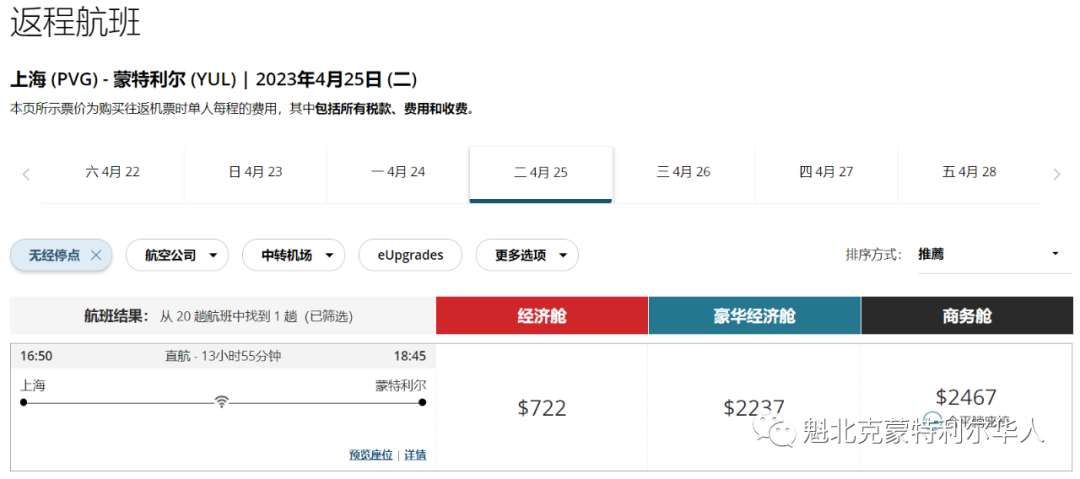Open the 预览座位 seat preview link
The height and width of the screenshot is (479, 1080).
371,455
